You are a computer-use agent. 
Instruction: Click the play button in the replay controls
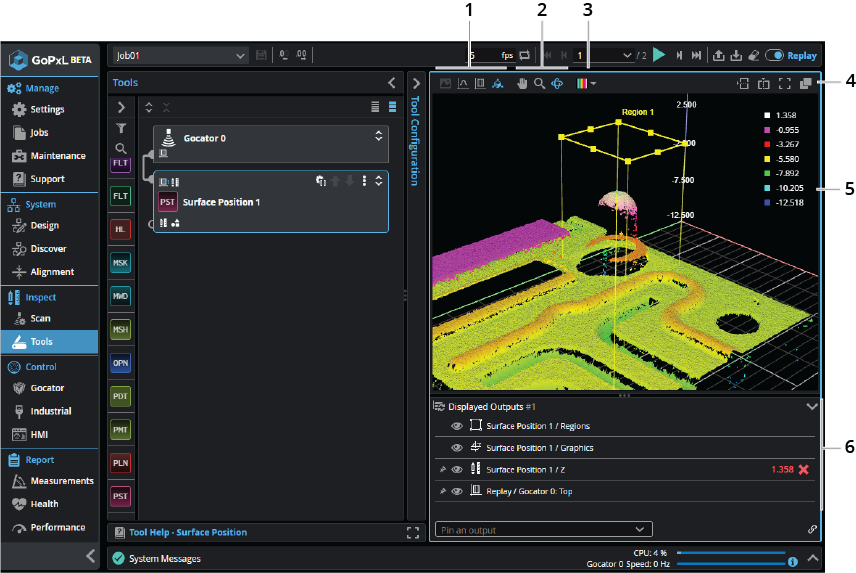659,56
